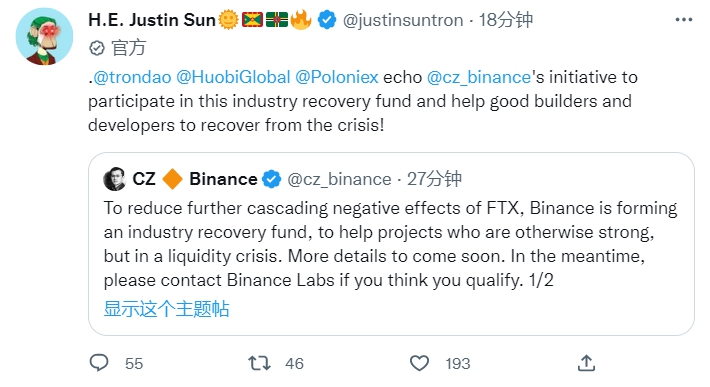Click Justin Sun's blue verified badge
This screenshot has height=387, width=710.
326,20
